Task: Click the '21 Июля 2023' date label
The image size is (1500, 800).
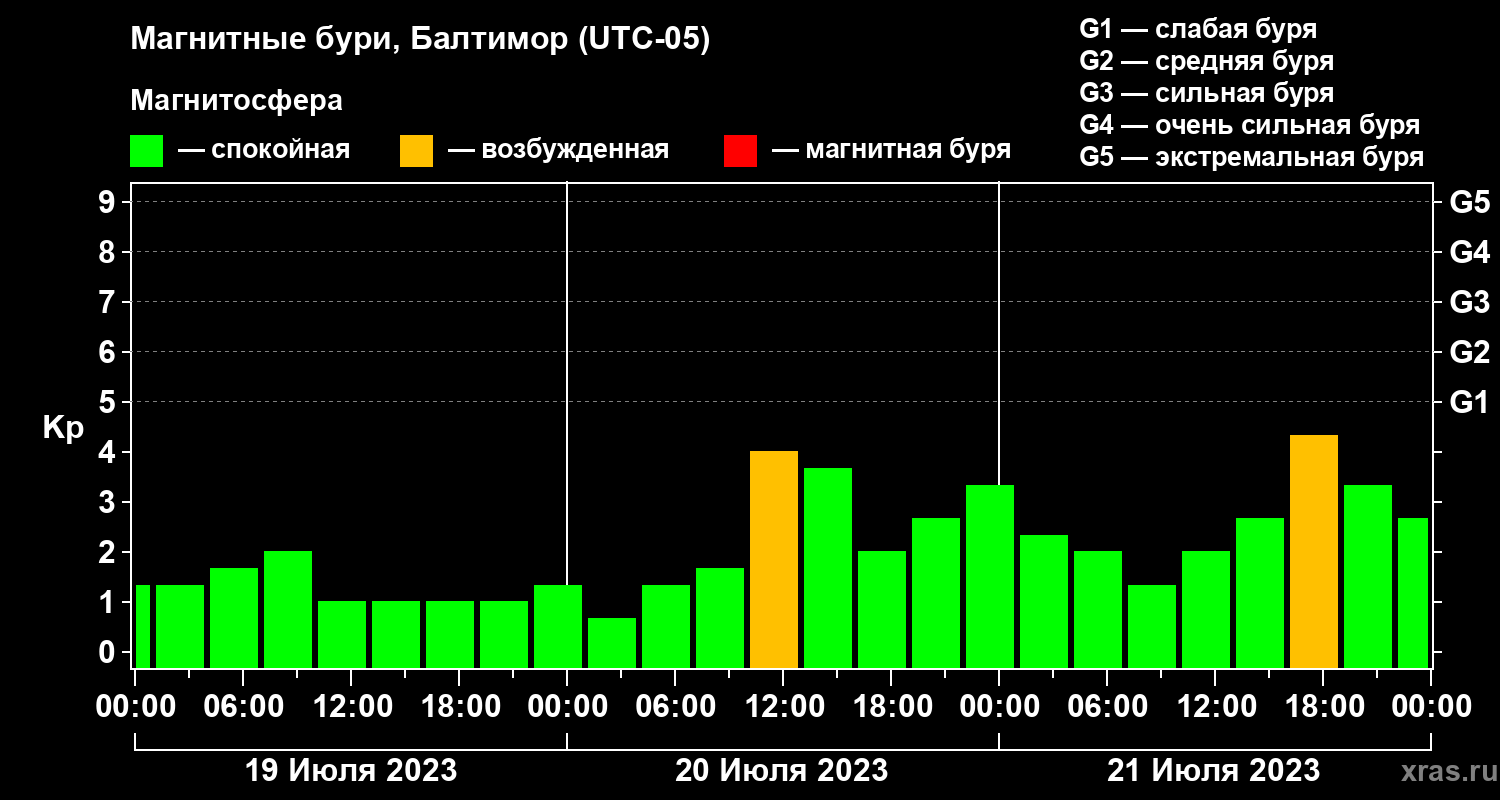Action: [x=1213, y=771]
